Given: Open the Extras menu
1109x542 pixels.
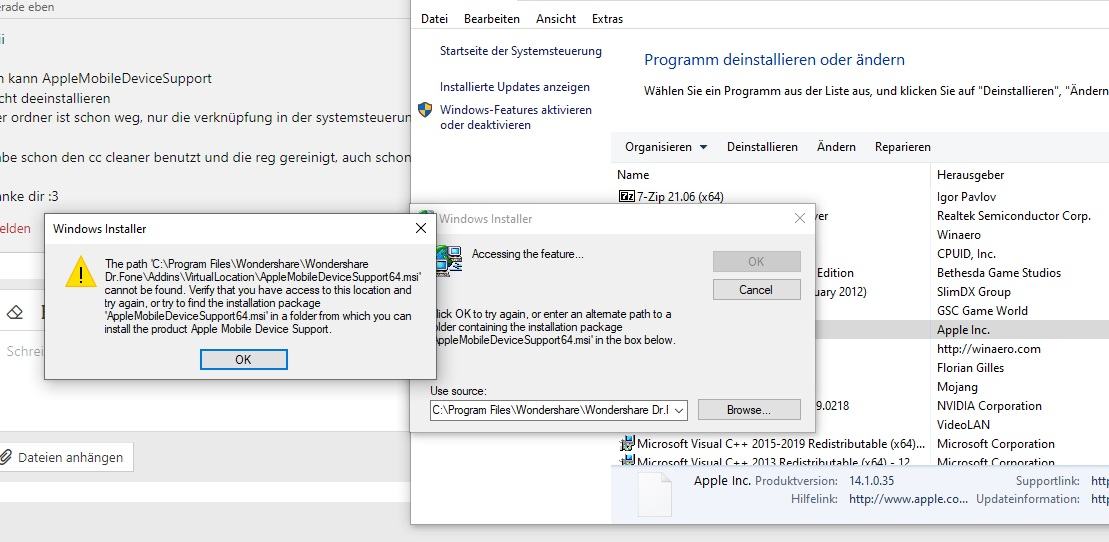Looking at the screenshot, I should coord(608,19).
